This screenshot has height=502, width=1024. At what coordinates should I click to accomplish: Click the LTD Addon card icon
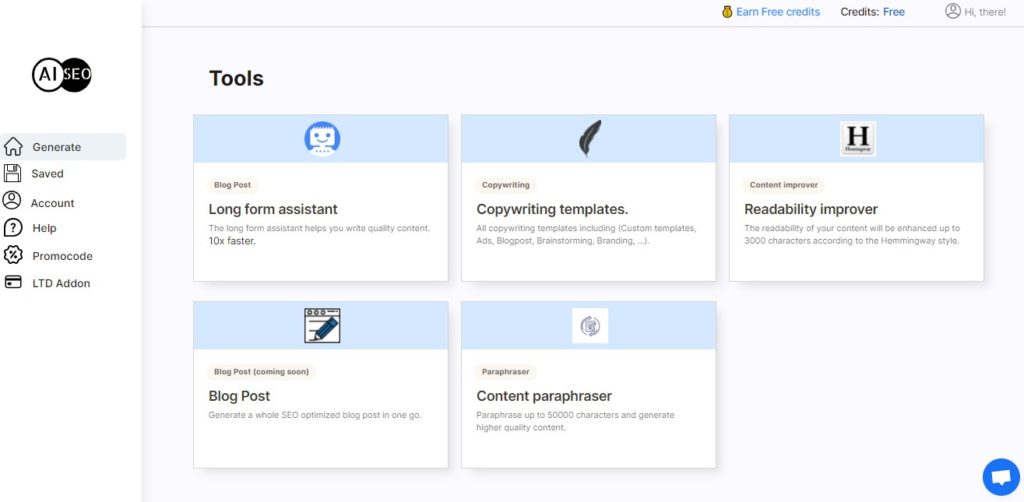[x=12, y=282]
